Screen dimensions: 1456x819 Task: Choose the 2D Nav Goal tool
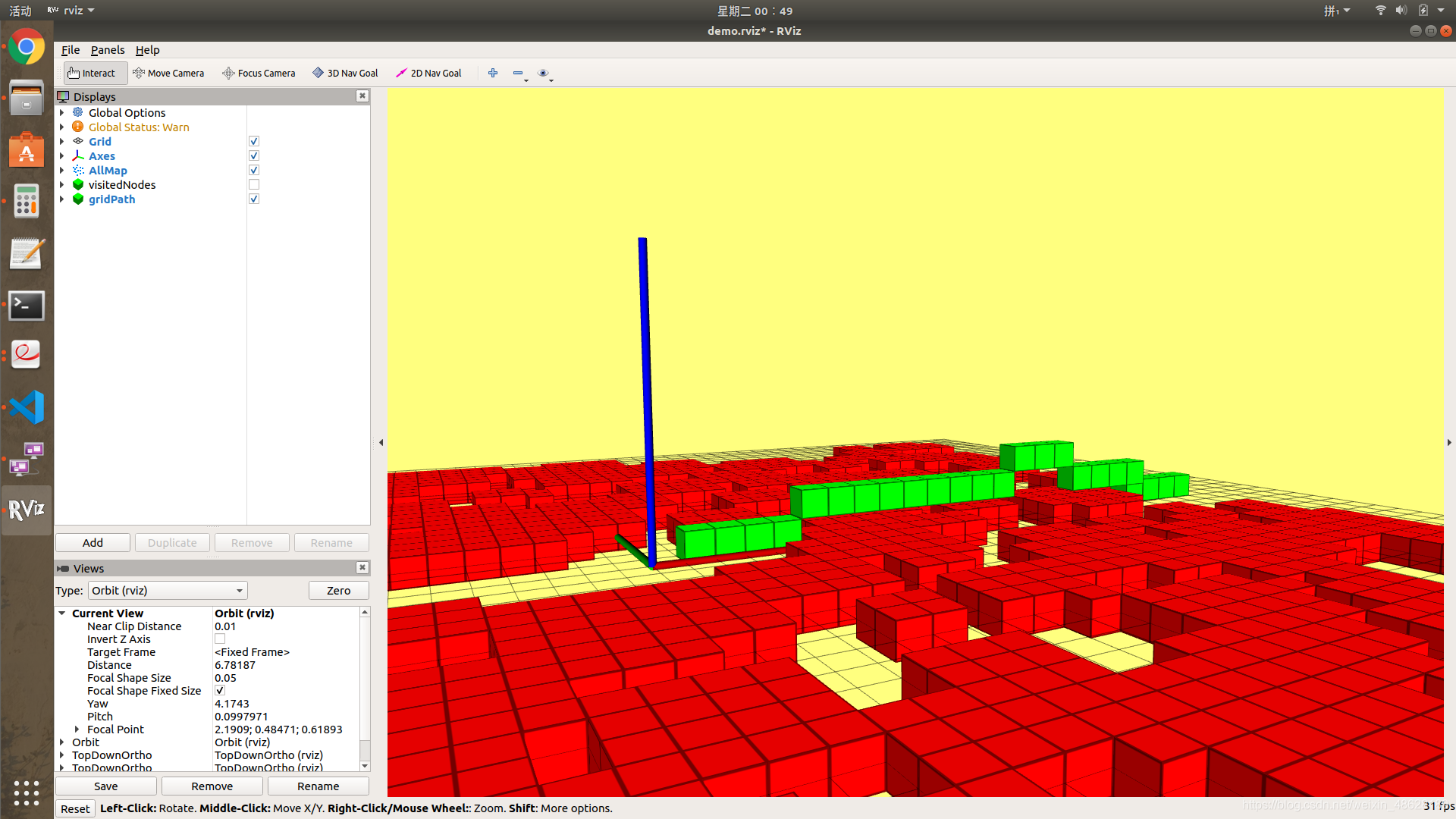428,73
